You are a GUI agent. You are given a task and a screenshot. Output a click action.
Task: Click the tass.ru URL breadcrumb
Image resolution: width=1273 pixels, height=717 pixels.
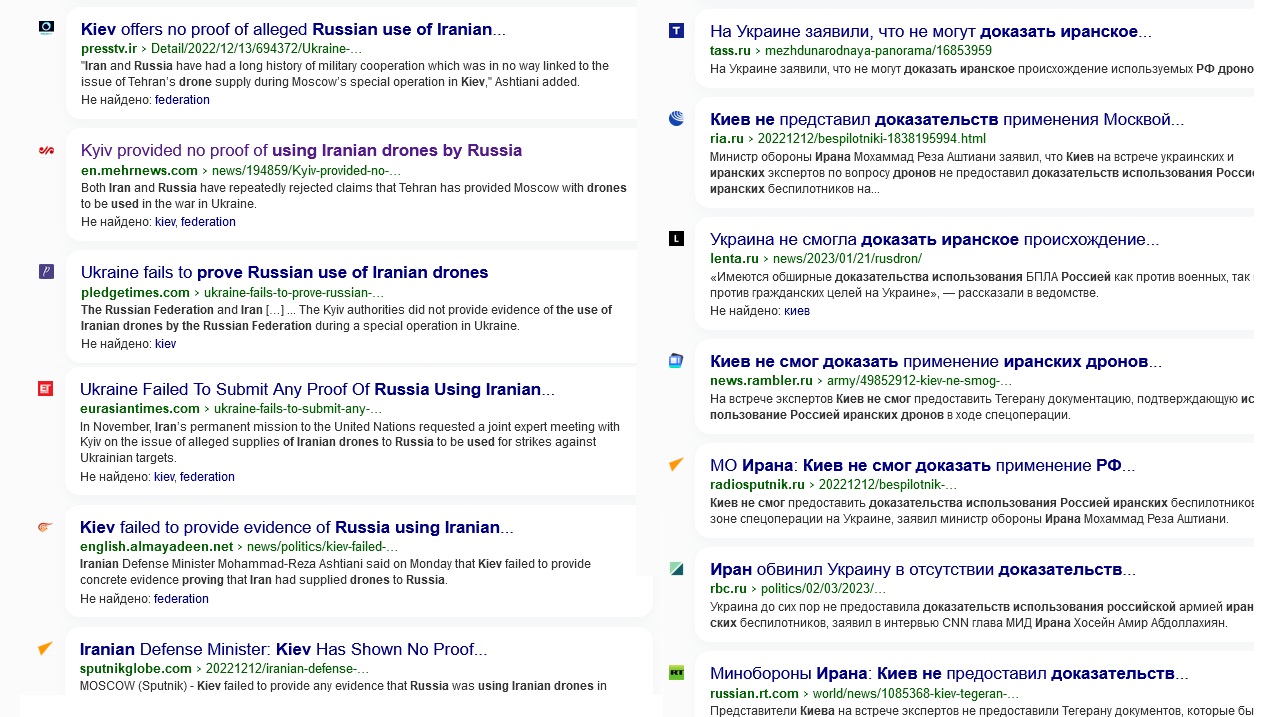pyautogui.click(x=851, y=50)
